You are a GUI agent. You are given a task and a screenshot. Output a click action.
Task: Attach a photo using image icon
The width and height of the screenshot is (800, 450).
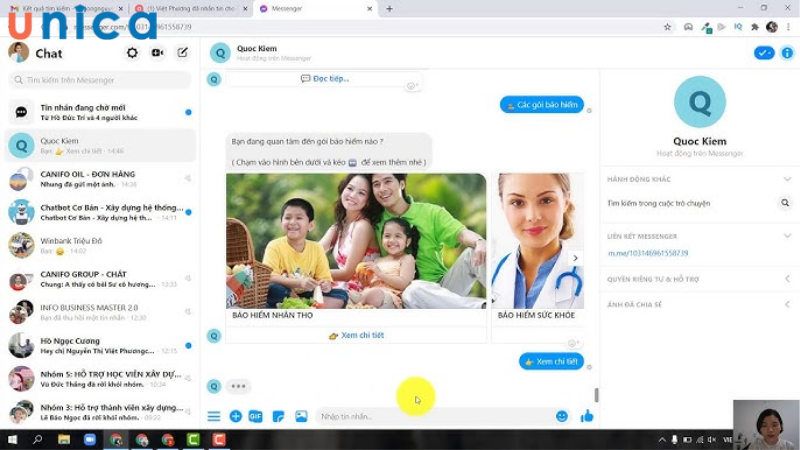301,416
